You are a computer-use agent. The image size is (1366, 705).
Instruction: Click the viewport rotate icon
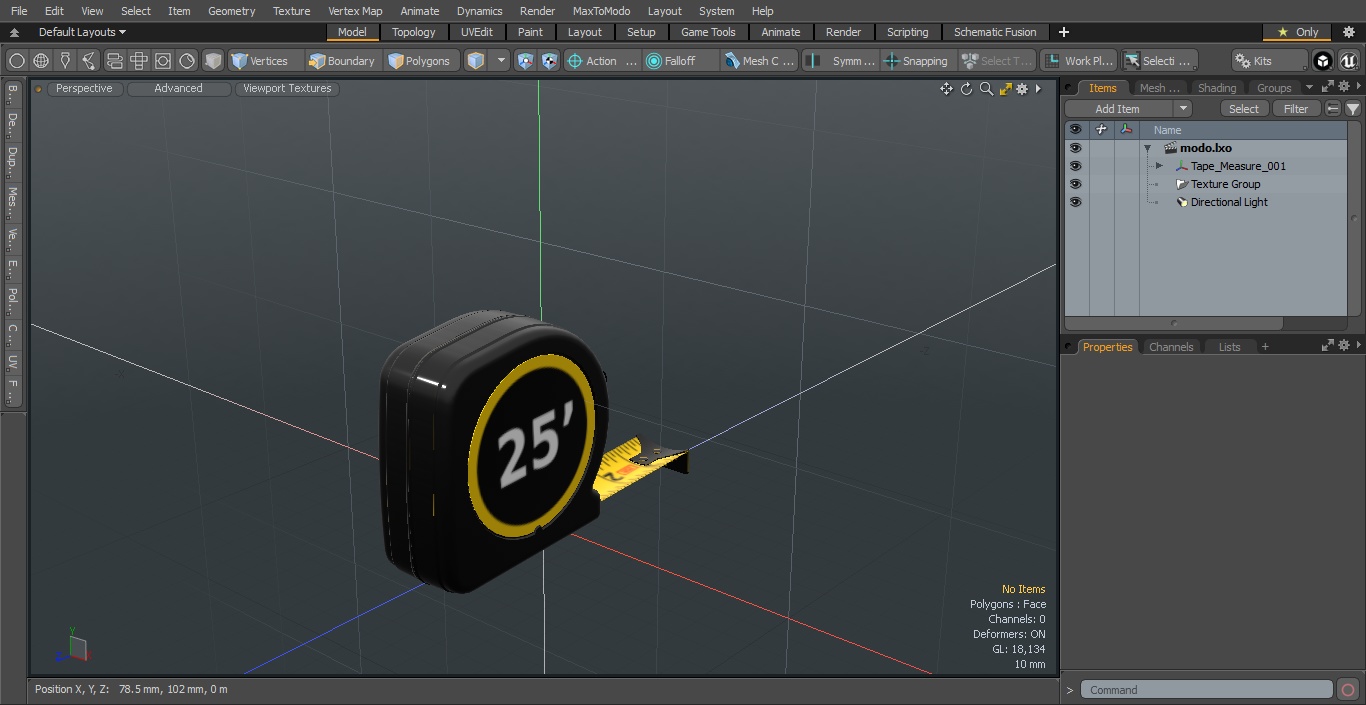(966, 89)
